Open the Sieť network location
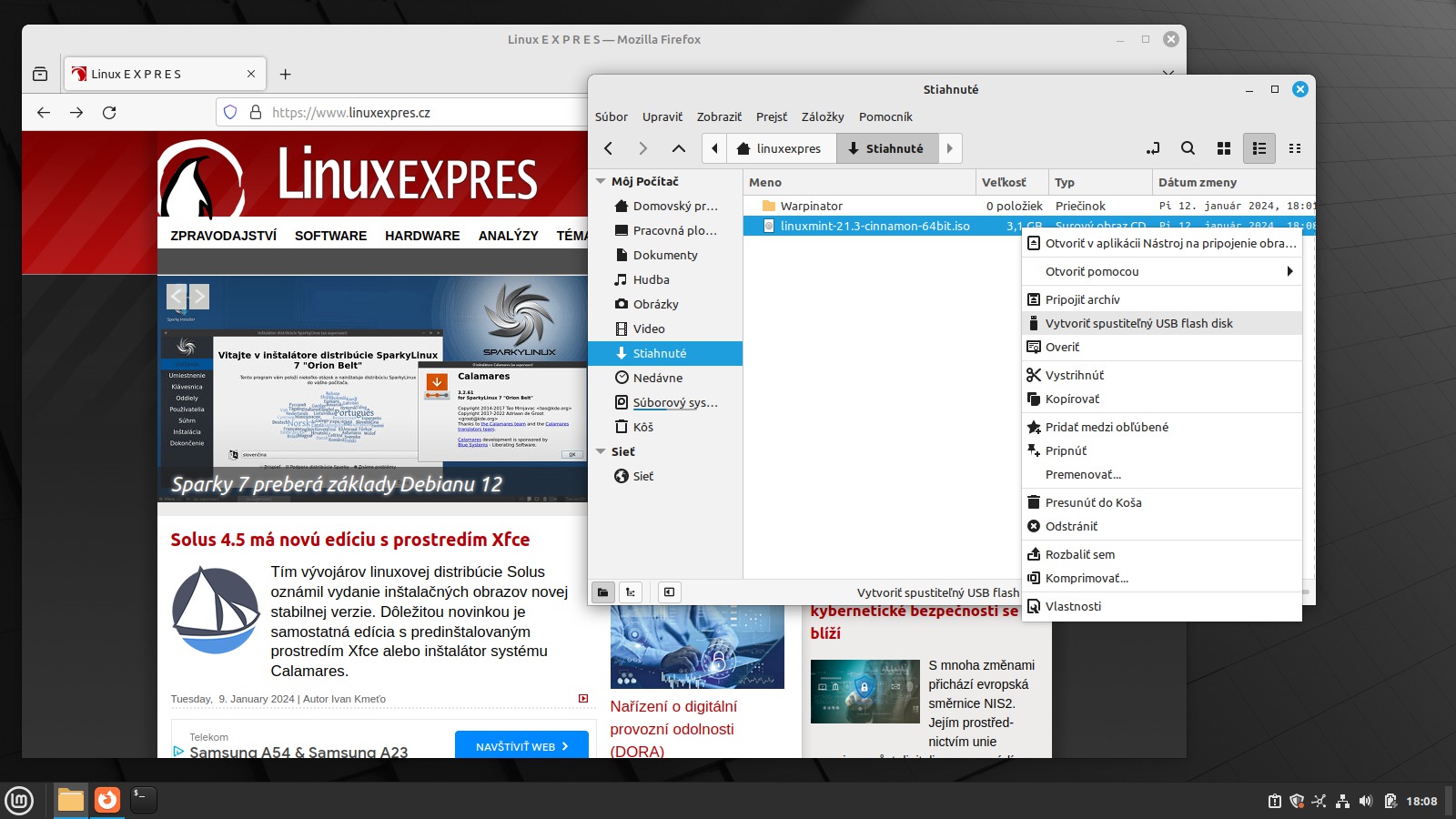 click(x=666, y=476)
